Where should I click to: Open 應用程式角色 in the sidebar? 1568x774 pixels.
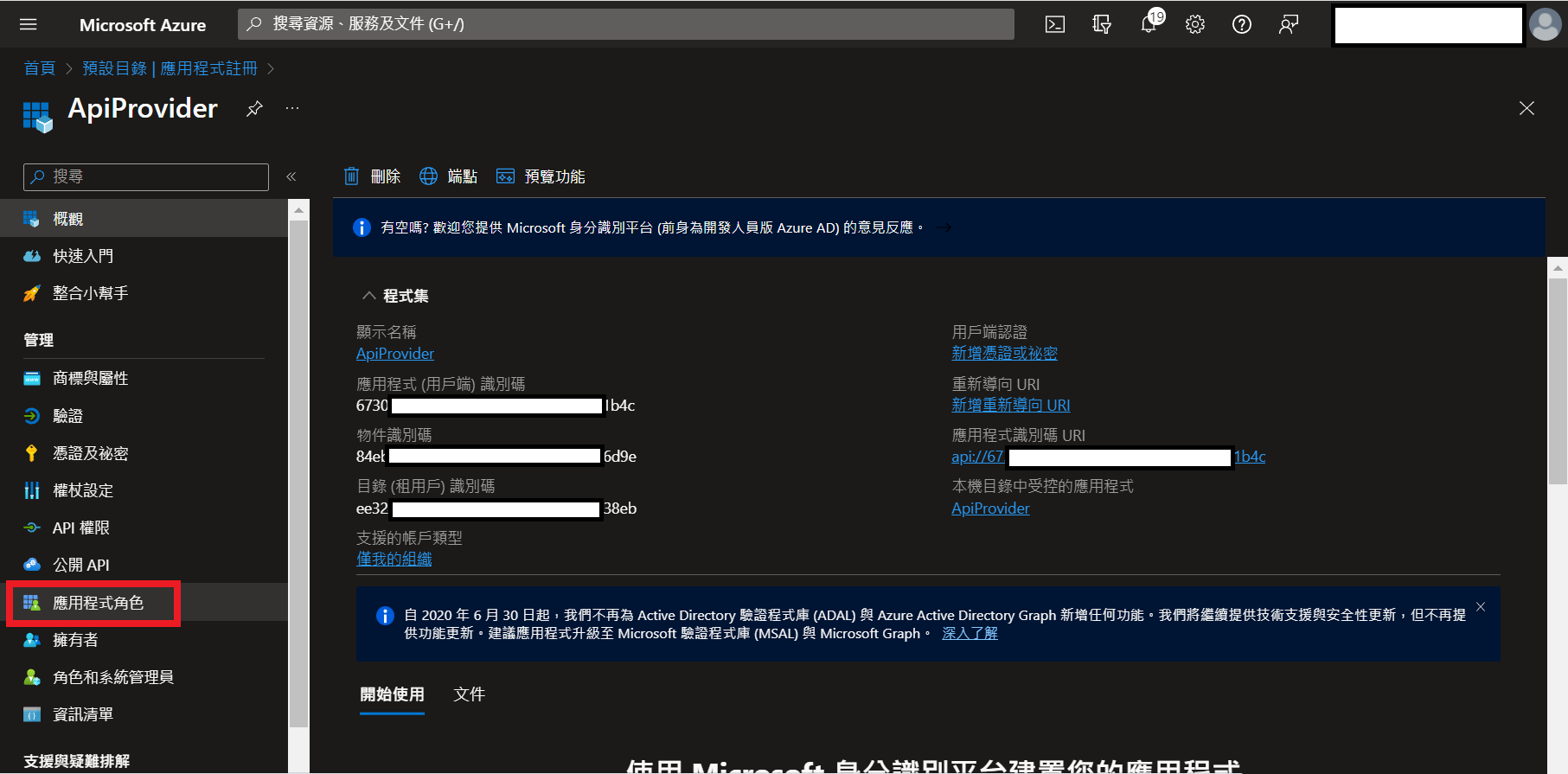(144, 603)
